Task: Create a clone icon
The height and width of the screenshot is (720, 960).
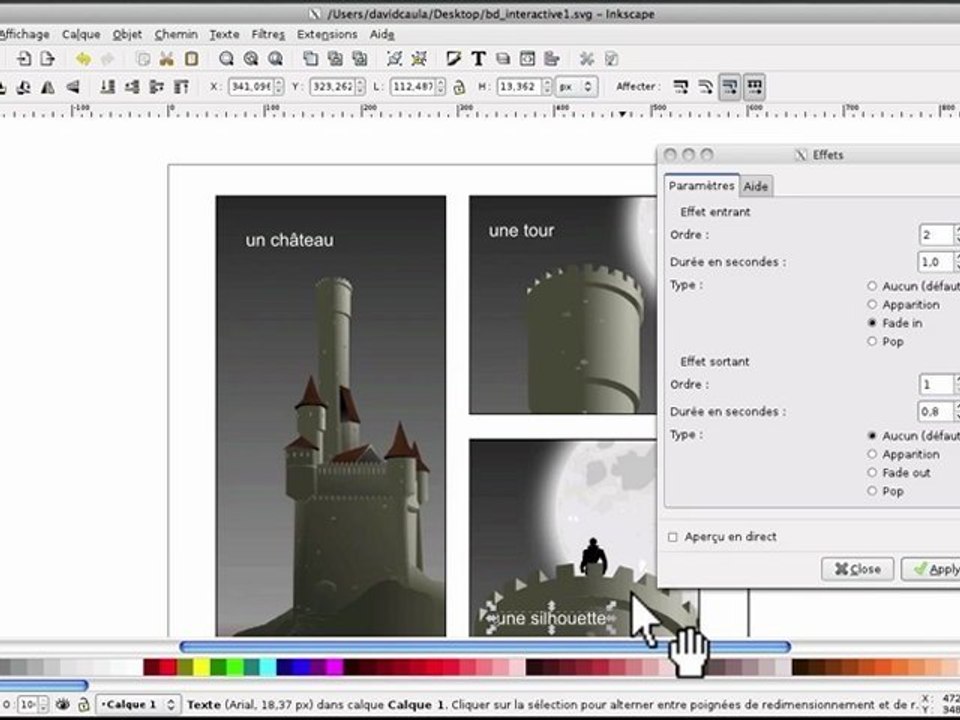Action: [335, 59]
